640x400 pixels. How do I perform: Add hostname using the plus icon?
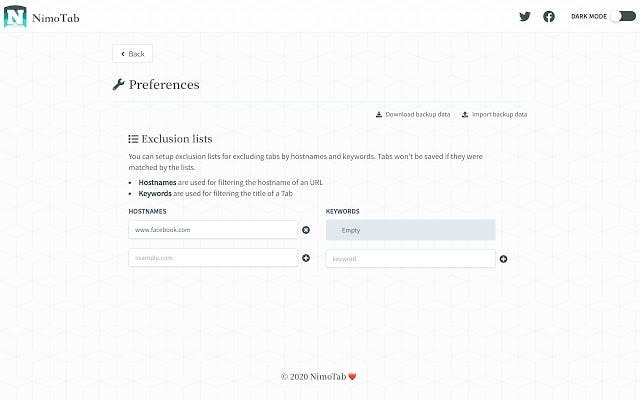click(306, 258)
